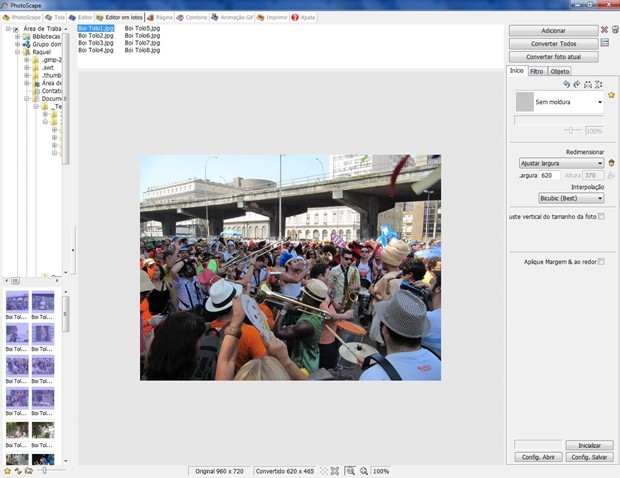
Task: Enable vertical photo size adjustment checkbox
Action: pyautogui.click(x=601, y=216)
